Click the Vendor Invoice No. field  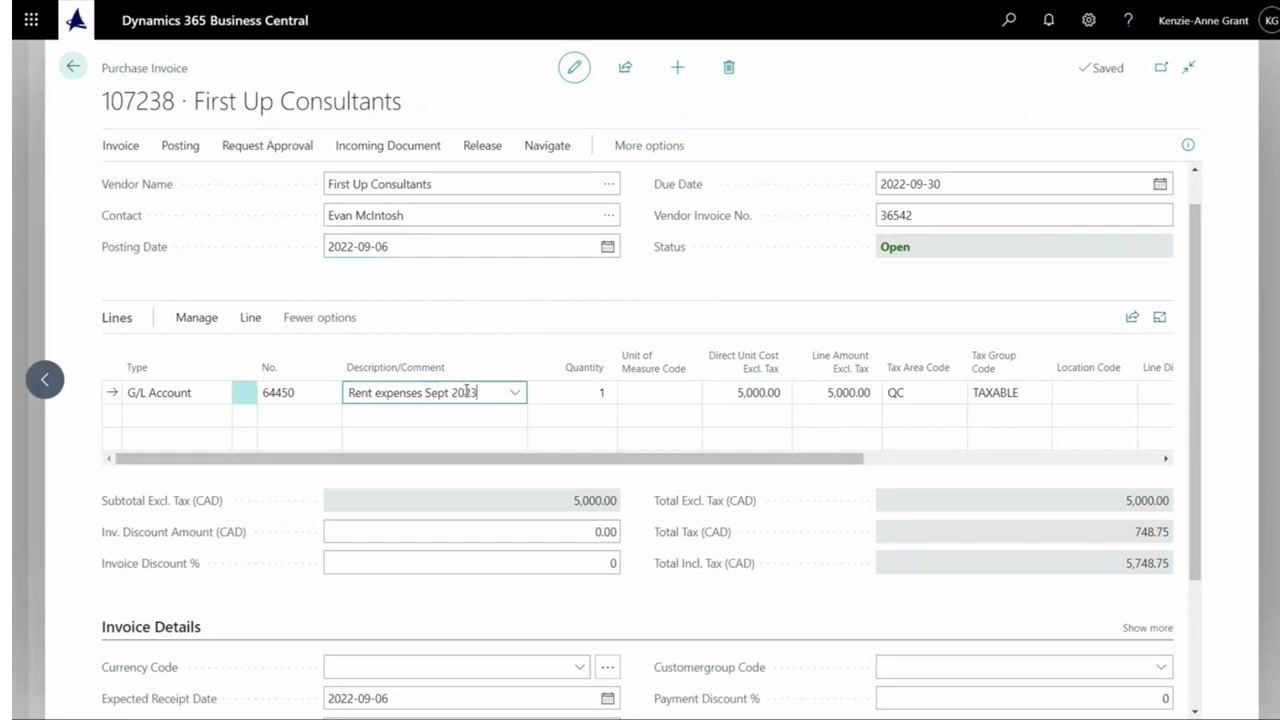(1024, 215)
